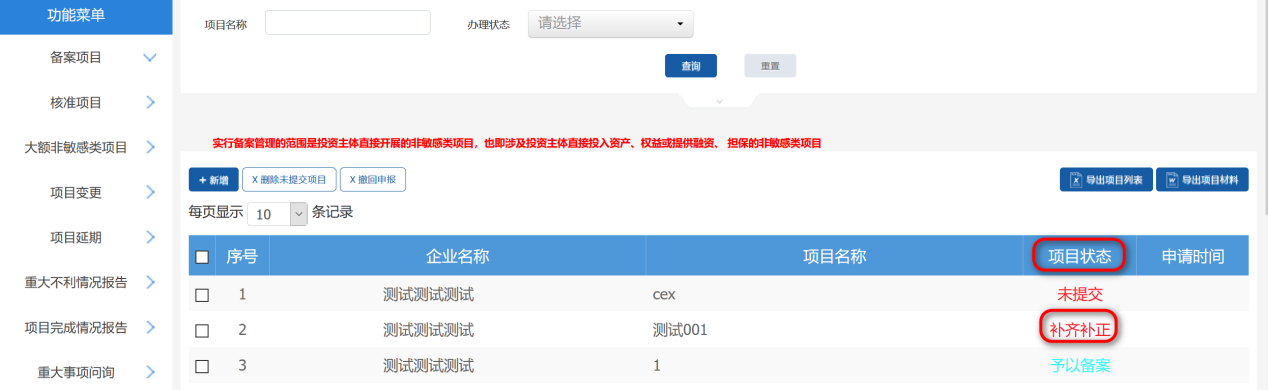Expand the 重大事项问询 chevron arrow
The width and height of the screenshot is (1268, 390).
[150, 372]
